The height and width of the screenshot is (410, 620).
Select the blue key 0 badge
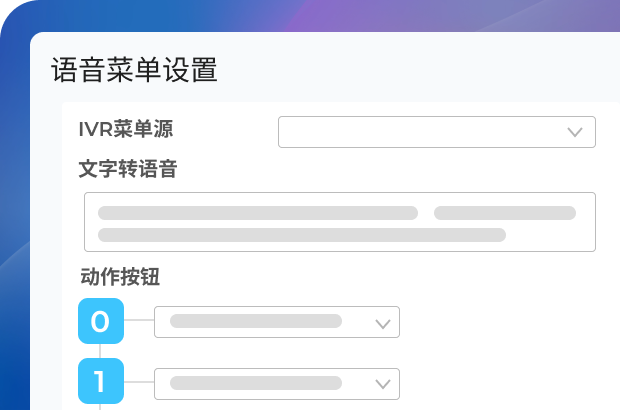pos(101,321)
